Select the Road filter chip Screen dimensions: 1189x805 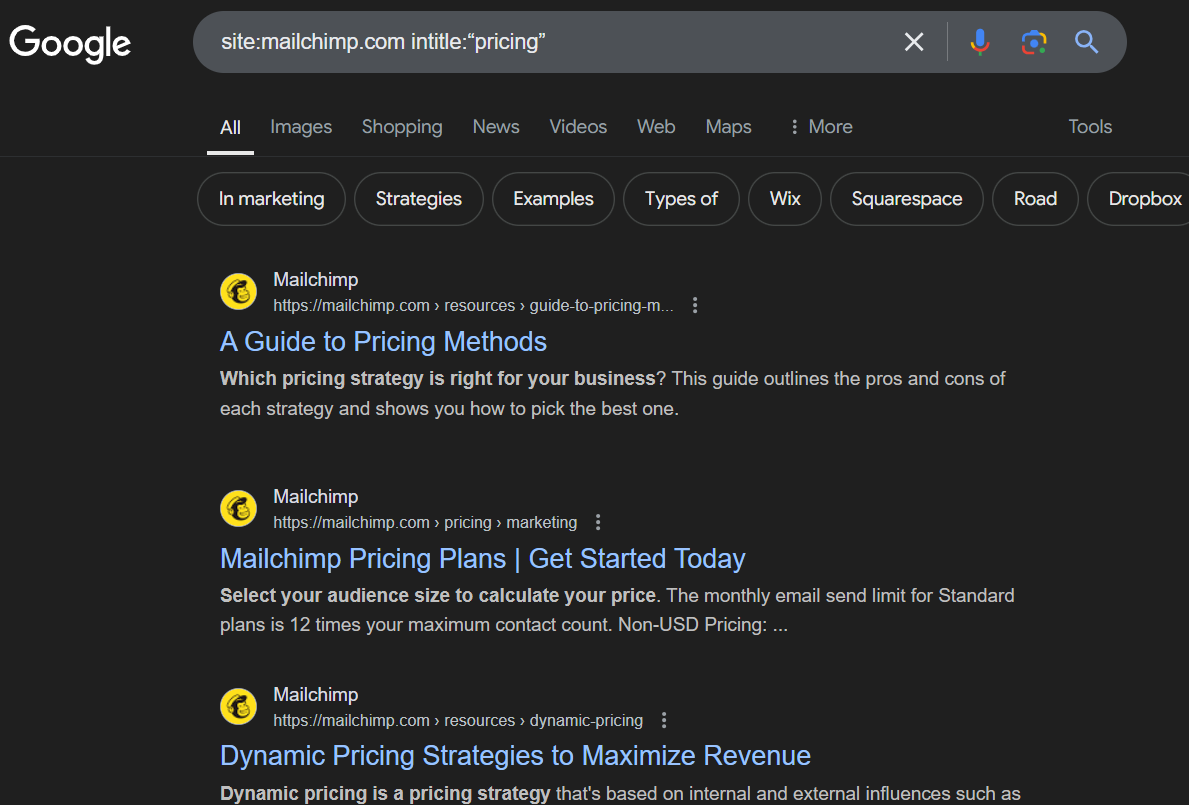click(1035, 199)
